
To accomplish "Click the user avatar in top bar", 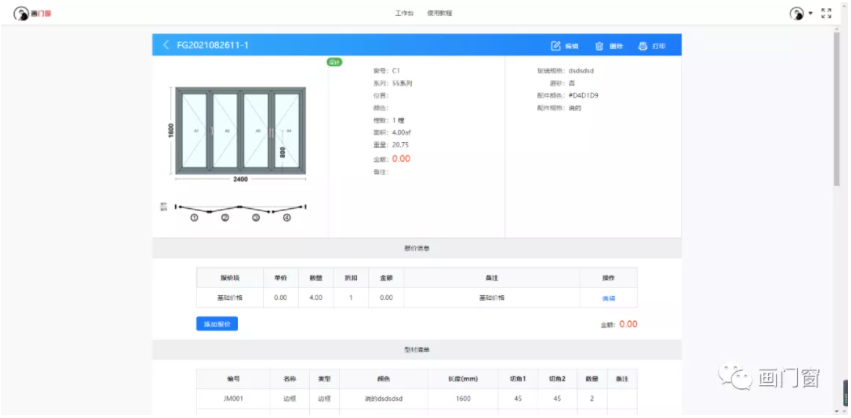I will 797,14.
